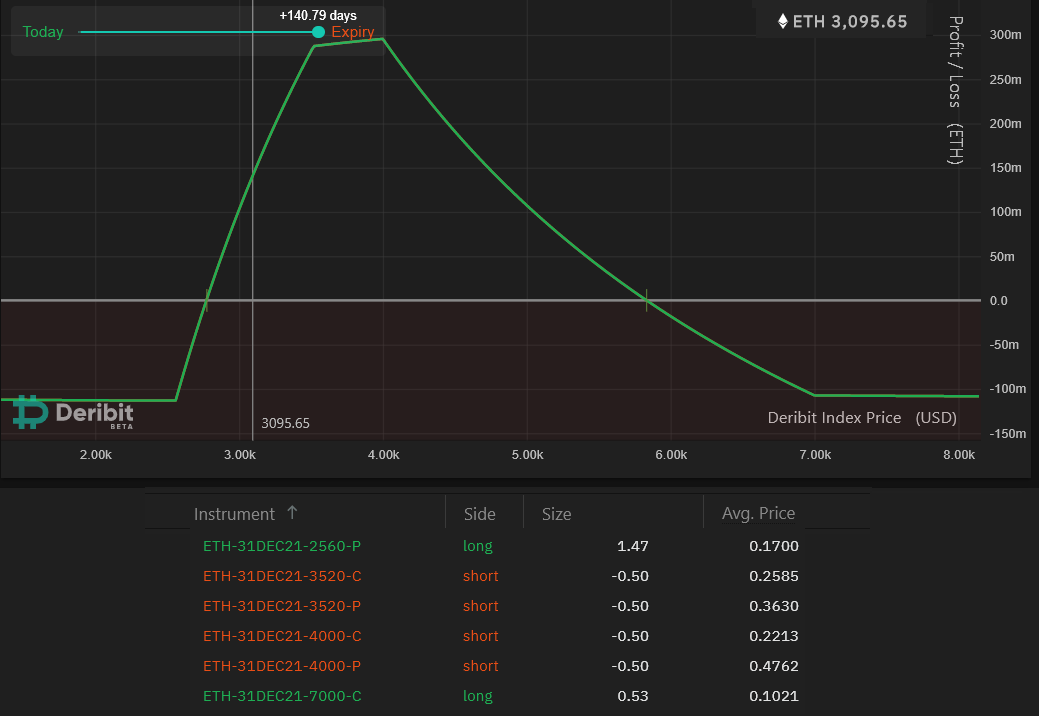Viewport: 1039px width, 716px height.
Task: Click the time slider's teal handle
Action: tap(318, 32)
